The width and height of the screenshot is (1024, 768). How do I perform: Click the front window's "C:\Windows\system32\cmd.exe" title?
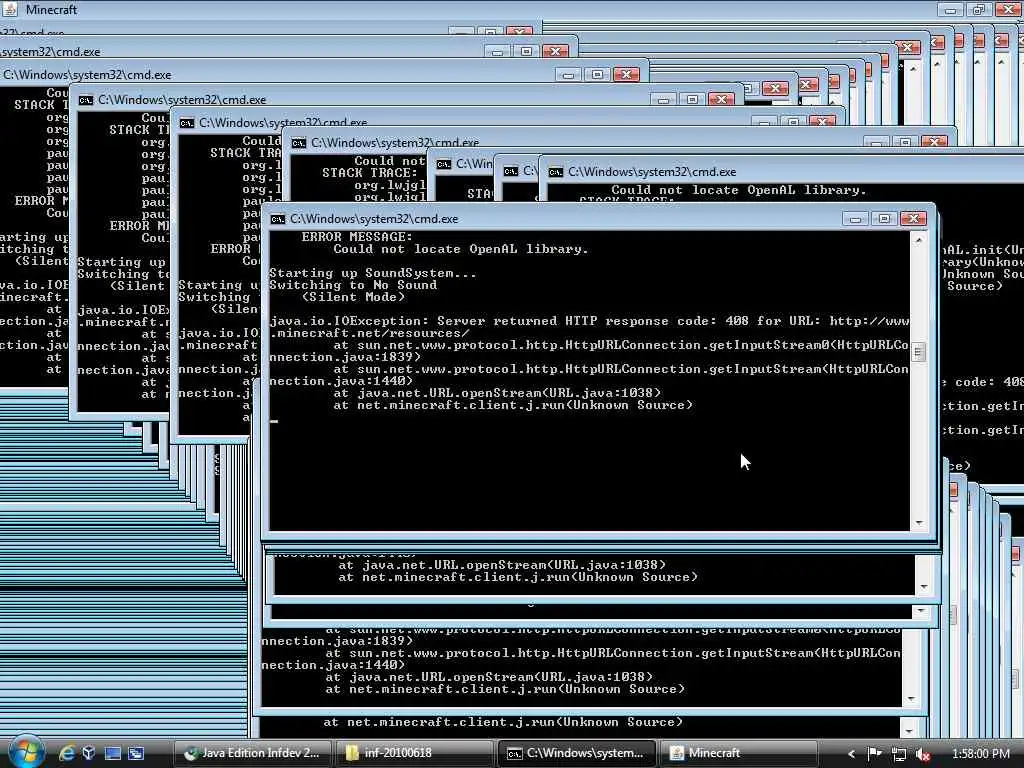click(374, 219)
